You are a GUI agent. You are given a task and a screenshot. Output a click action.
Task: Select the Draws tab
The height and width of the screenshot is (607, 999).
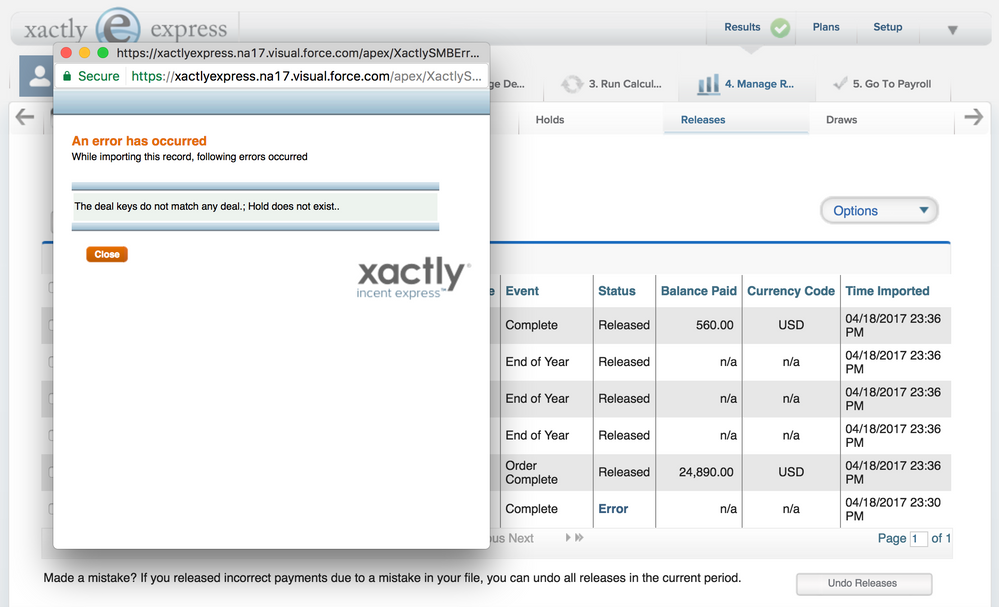(x=841, y=120)
